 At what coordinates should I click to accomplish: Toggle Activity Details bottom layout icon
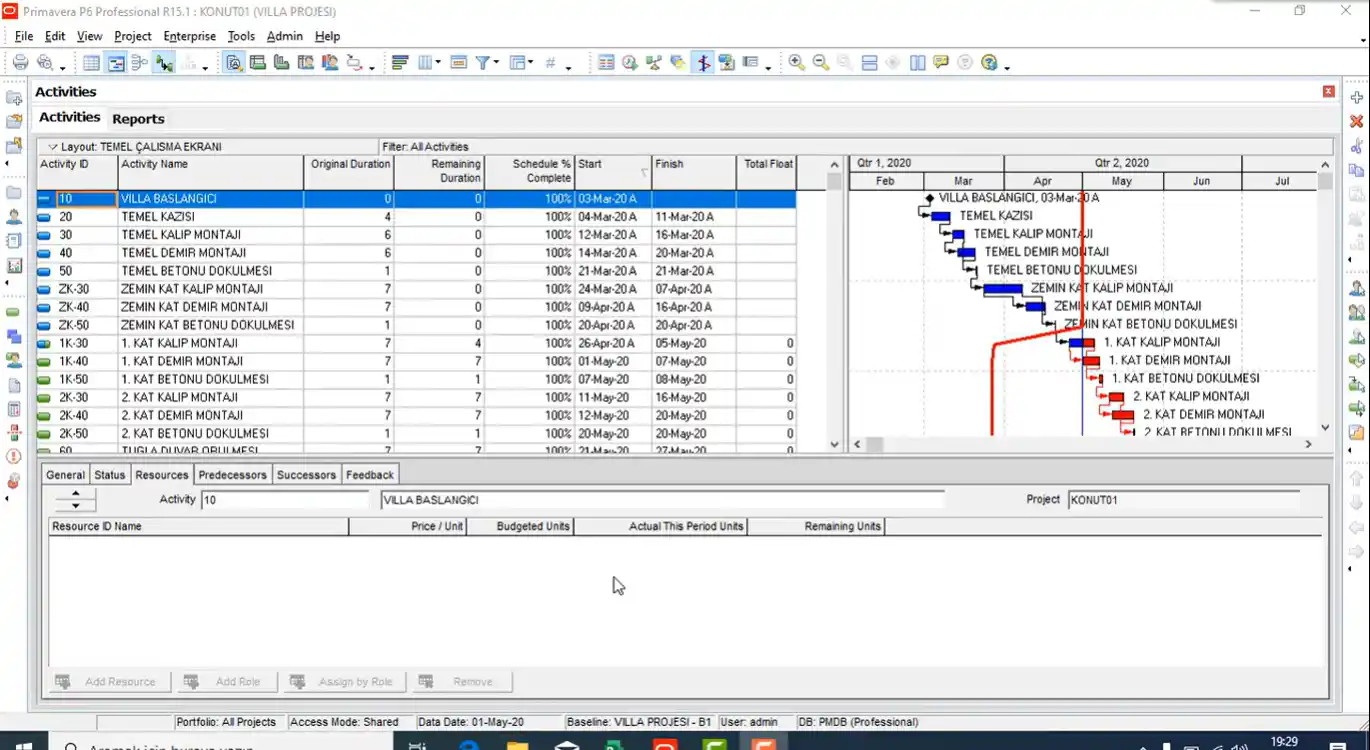point(234,63)
